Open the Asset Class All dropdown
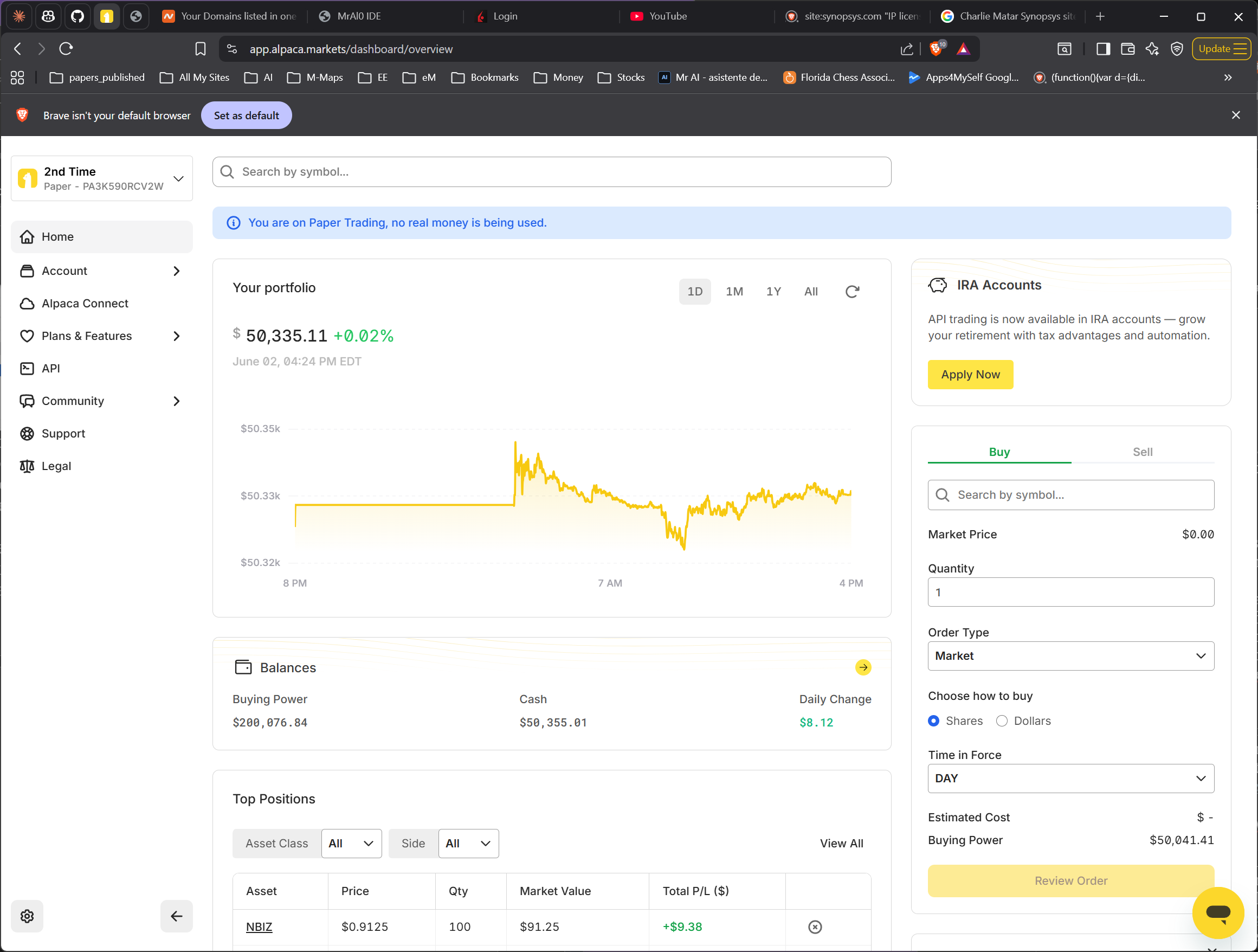The width and height of the screenshot is (1258, 952). pyautogui.click(x=351, y=844)
